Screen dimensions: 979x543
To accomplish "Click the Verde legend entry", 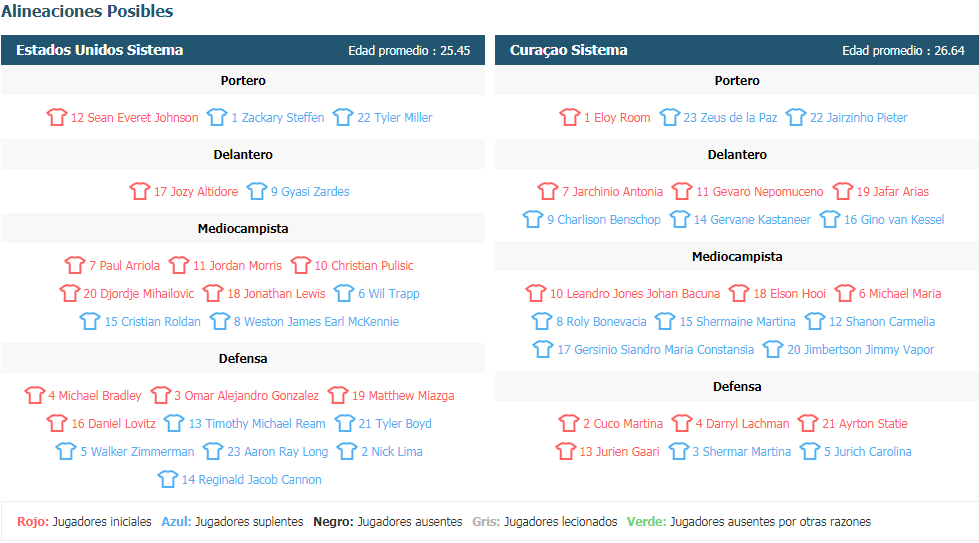I will pyautogui.click(x=749, y=522).
